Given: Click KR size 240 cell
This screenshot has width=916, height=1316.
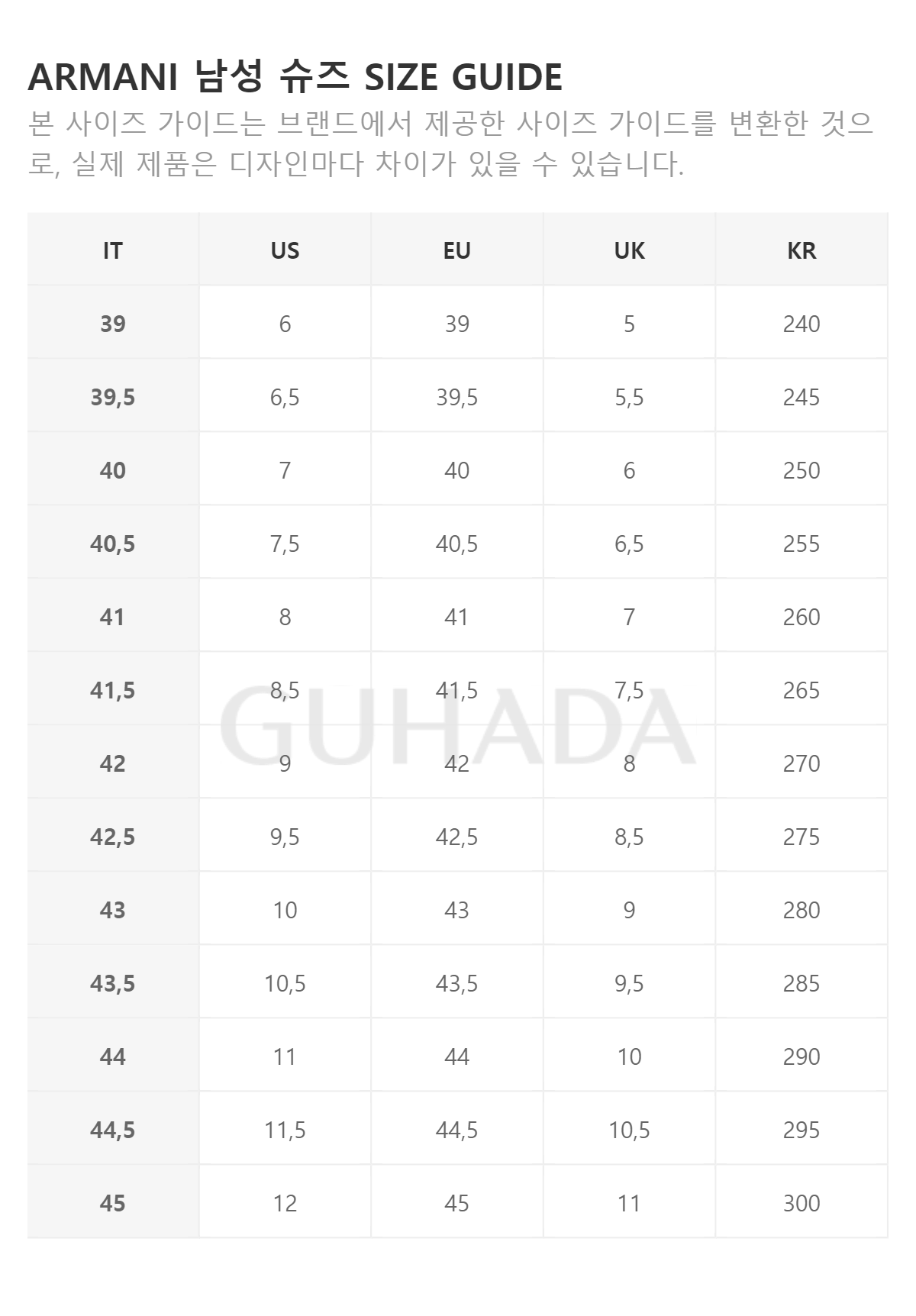Looking at the screenshot, I should pos(801,324).
